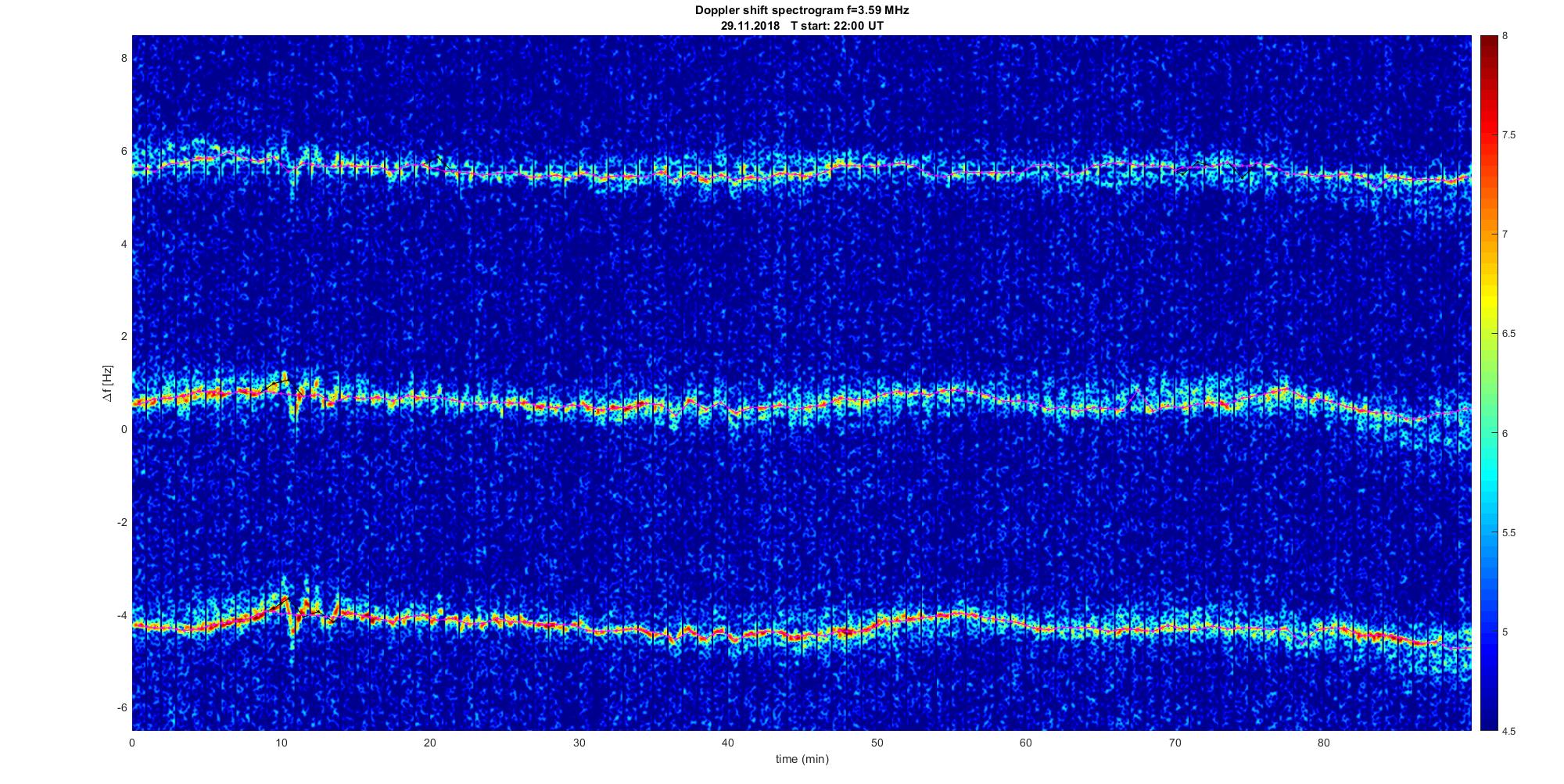This screenshot has width=1564, height=784.
Task: Click the y-axis label "Δf [Hz]"
Action: (107, 383)
